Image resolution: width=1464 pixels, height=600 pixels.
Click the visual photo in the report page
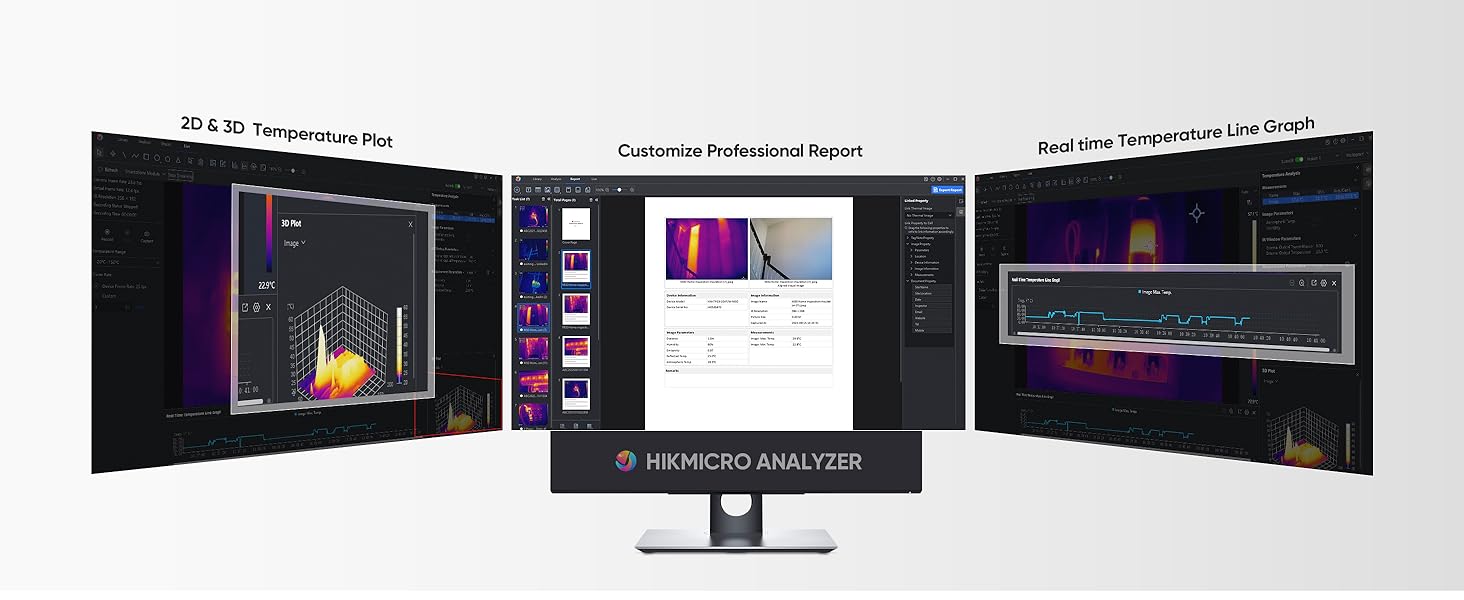(790, 248)
